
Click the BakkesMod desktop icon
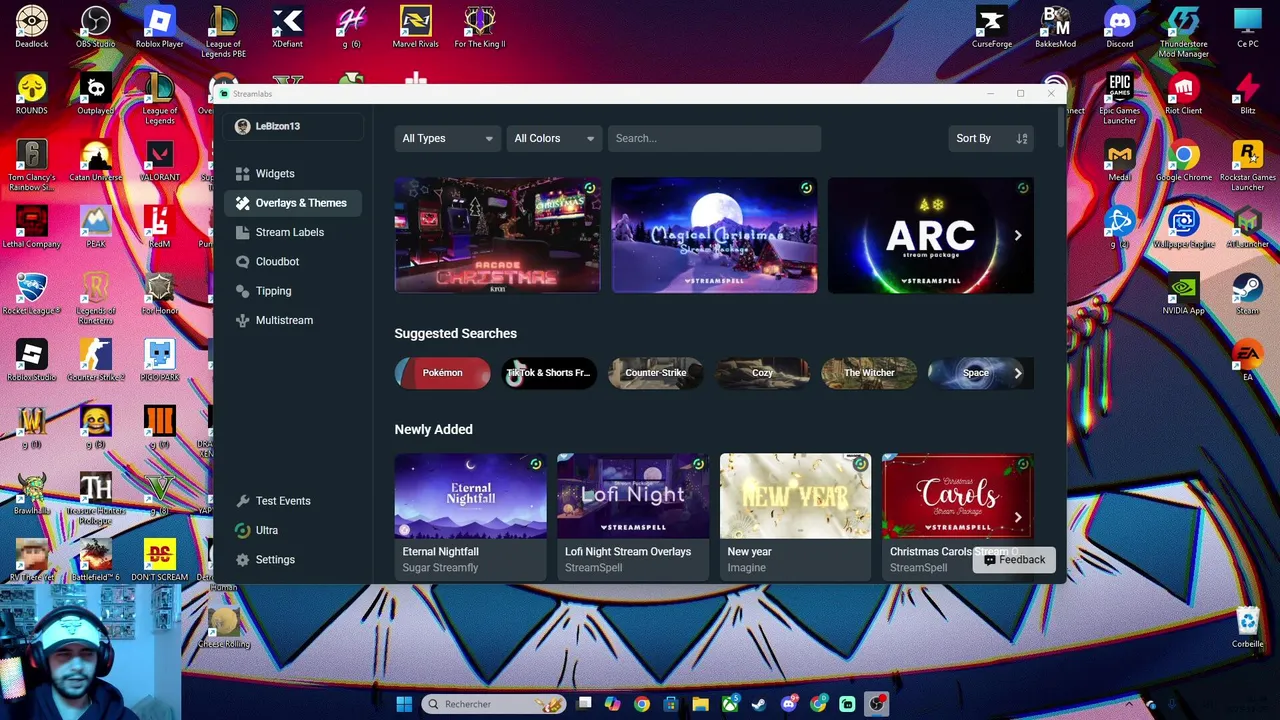click(x=1056, y=27)
